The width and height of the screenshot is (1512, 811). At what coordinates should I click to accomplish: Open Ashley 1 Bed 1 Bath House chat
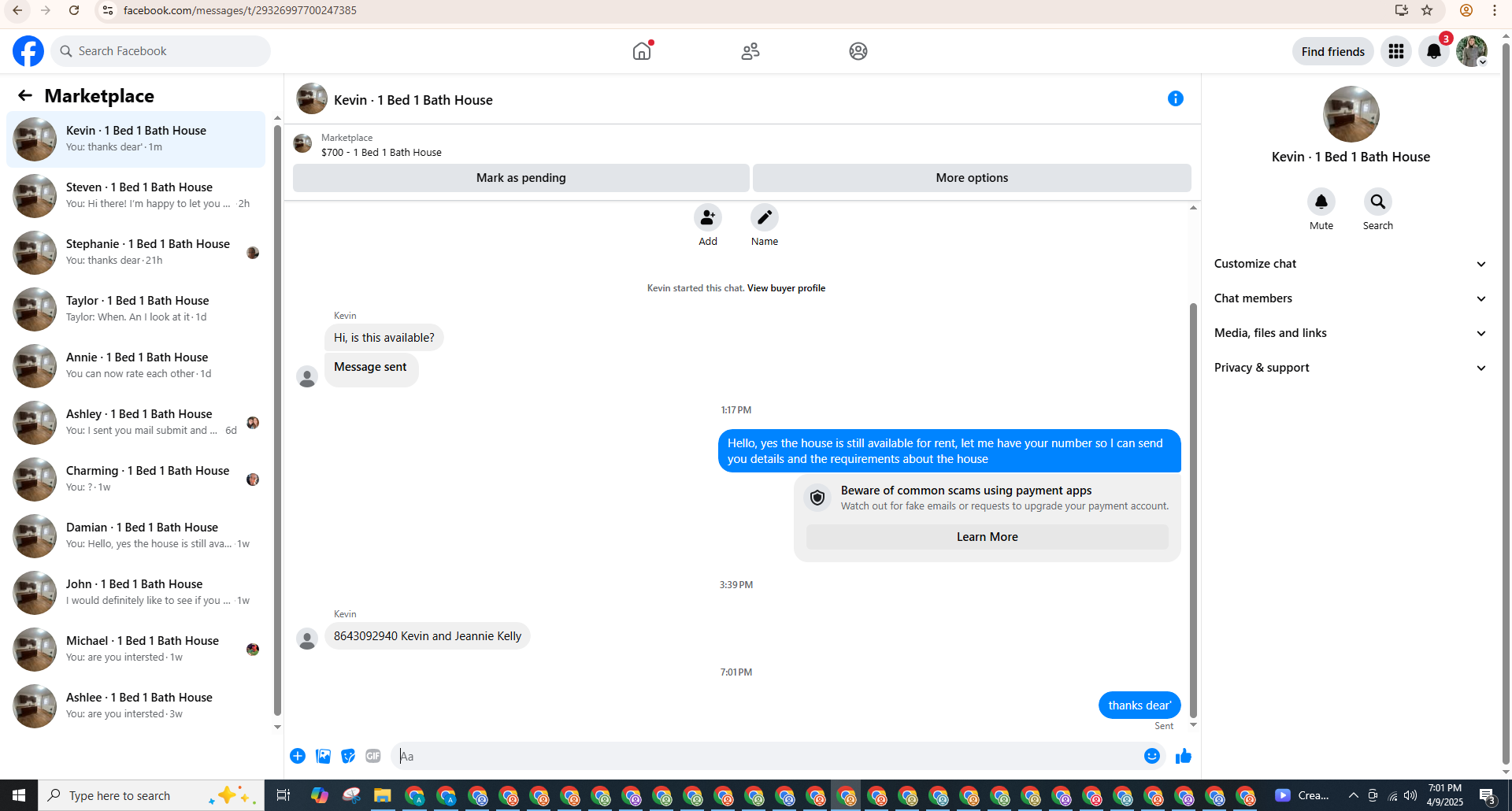[136, 422]
